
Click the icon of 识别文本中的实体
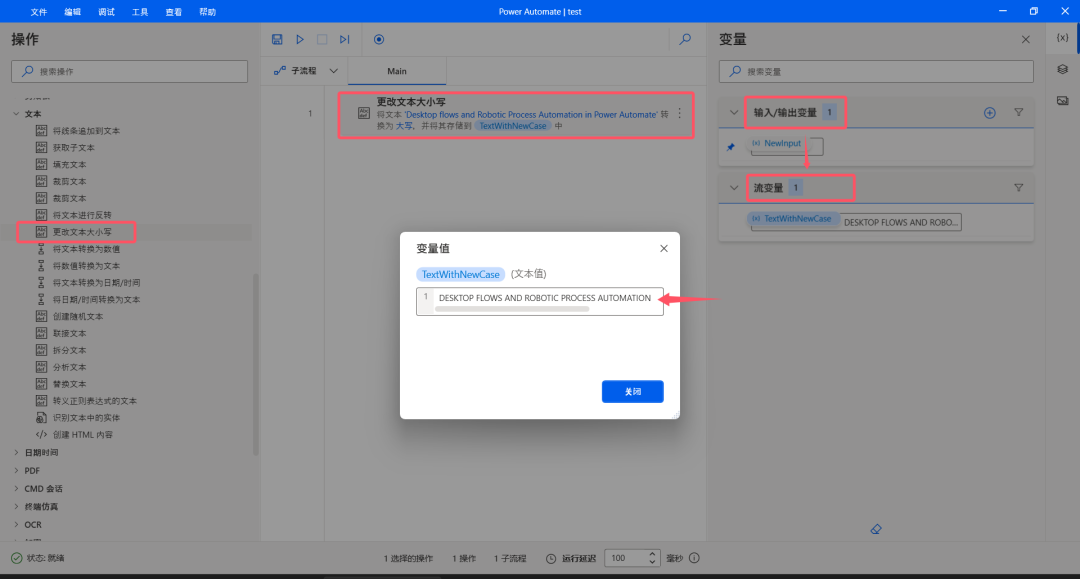point(41,417)
